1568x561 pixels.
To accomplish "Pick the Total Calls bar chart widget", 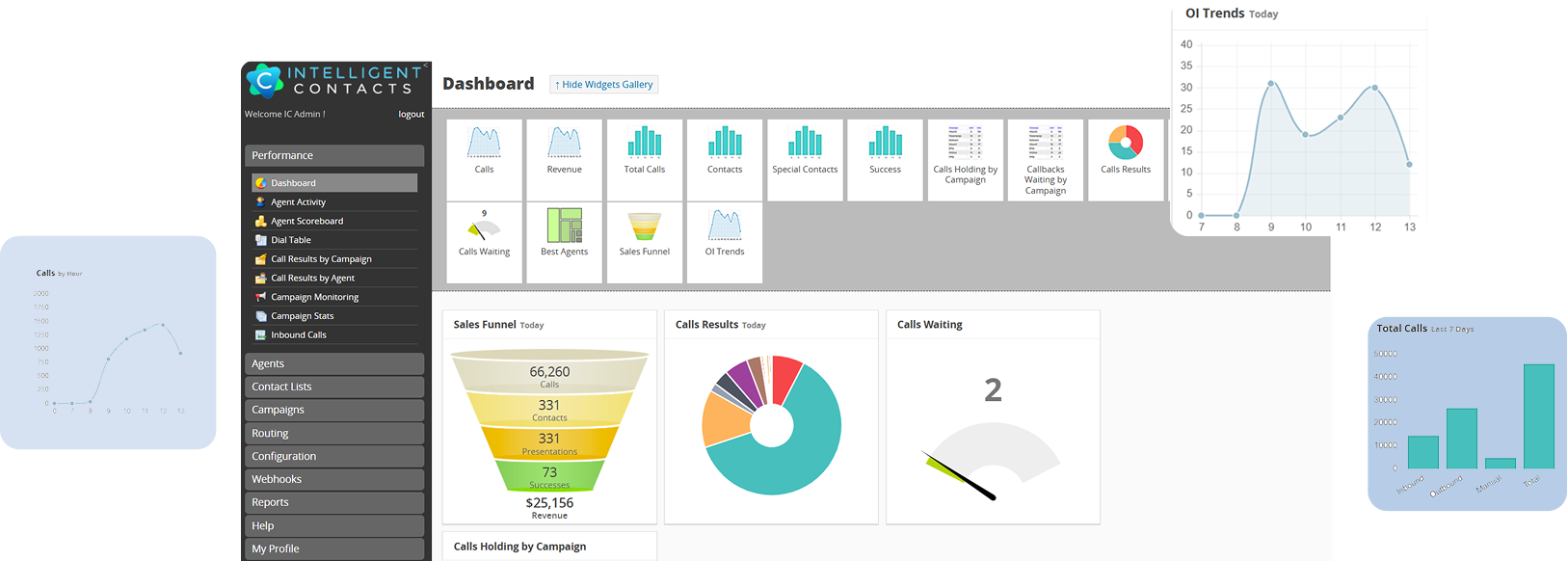I will point(644,150).
